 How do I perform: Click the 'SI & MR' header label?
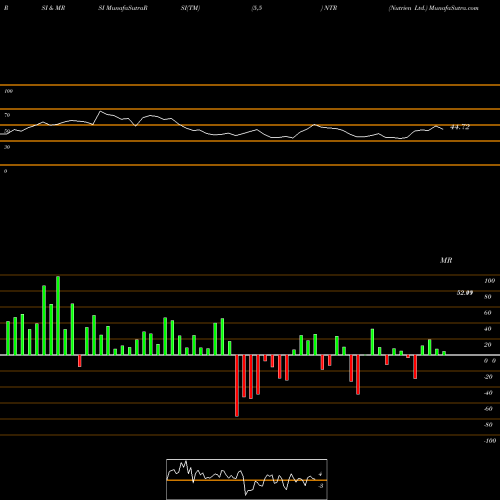53,8
